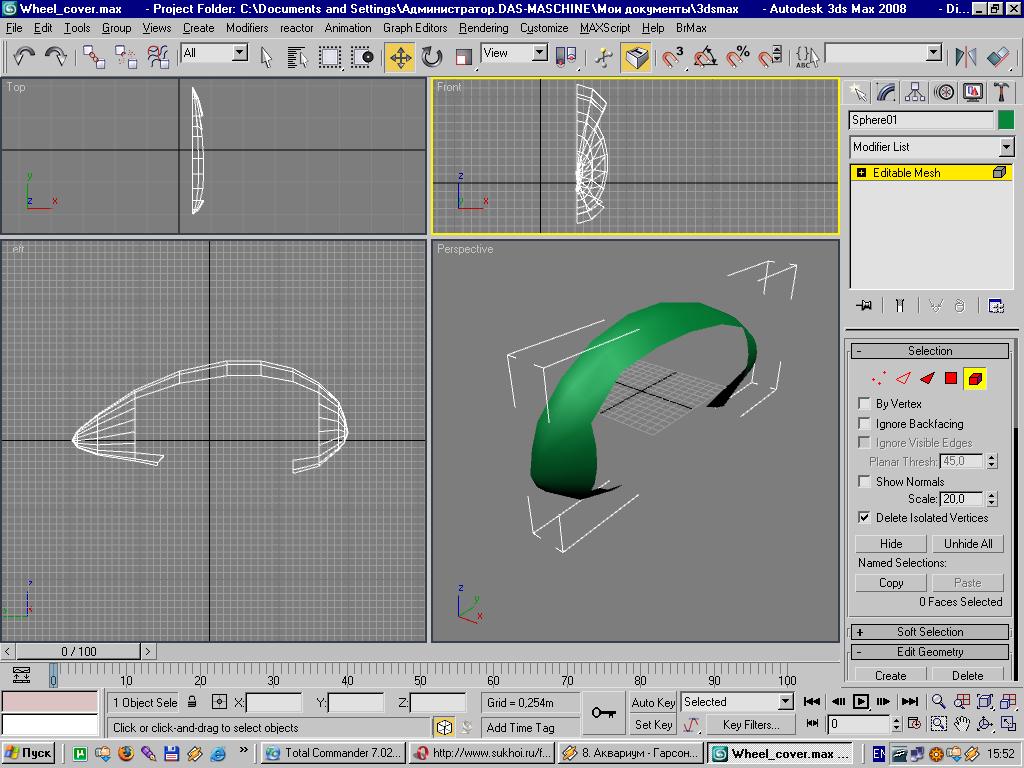The width and height of the screenshot is (1024, 768).
Task: Switch to Polygon sub-object selection mode
Action: (x=951, y=378)
